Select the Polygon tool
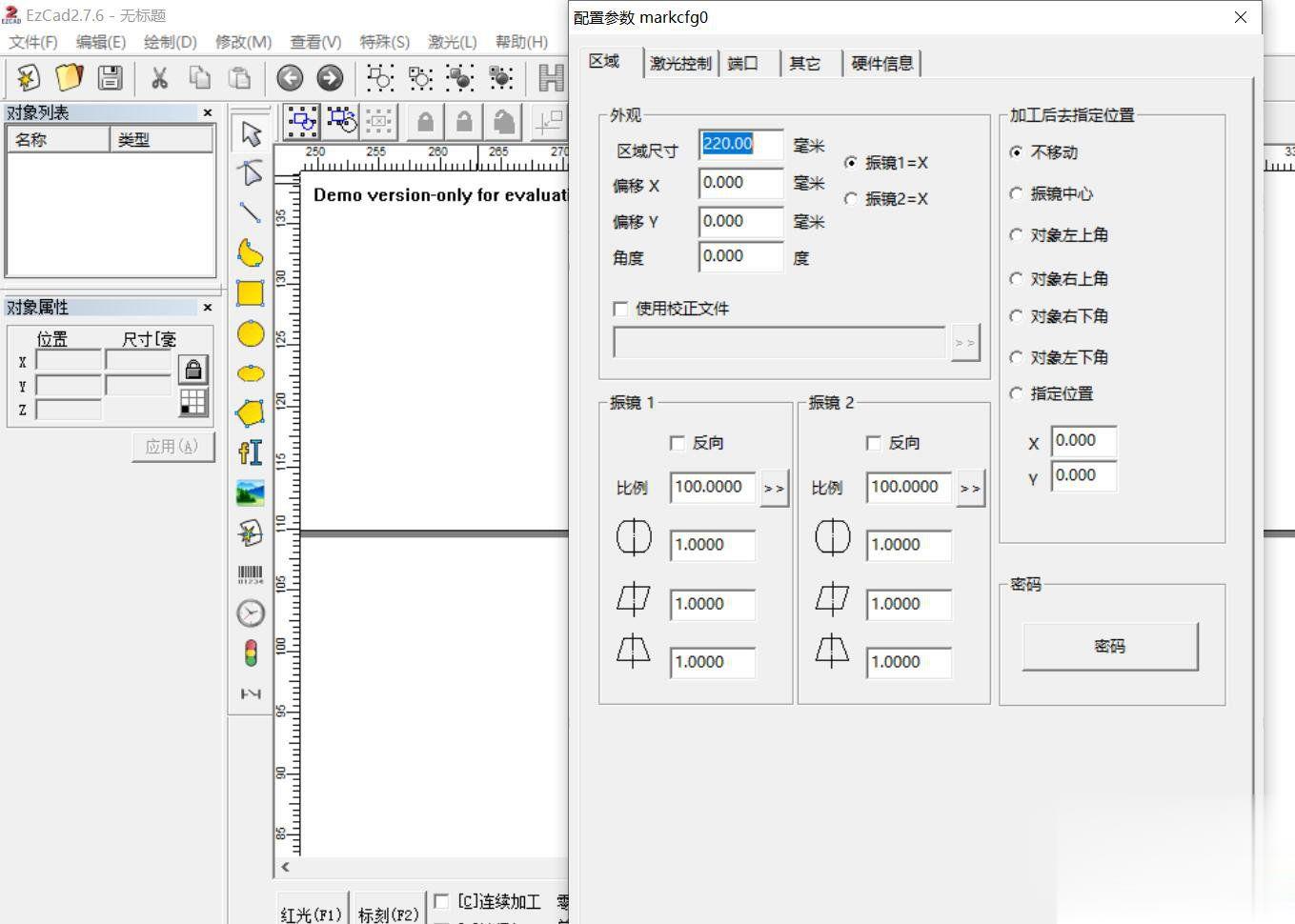 (251, 413)
